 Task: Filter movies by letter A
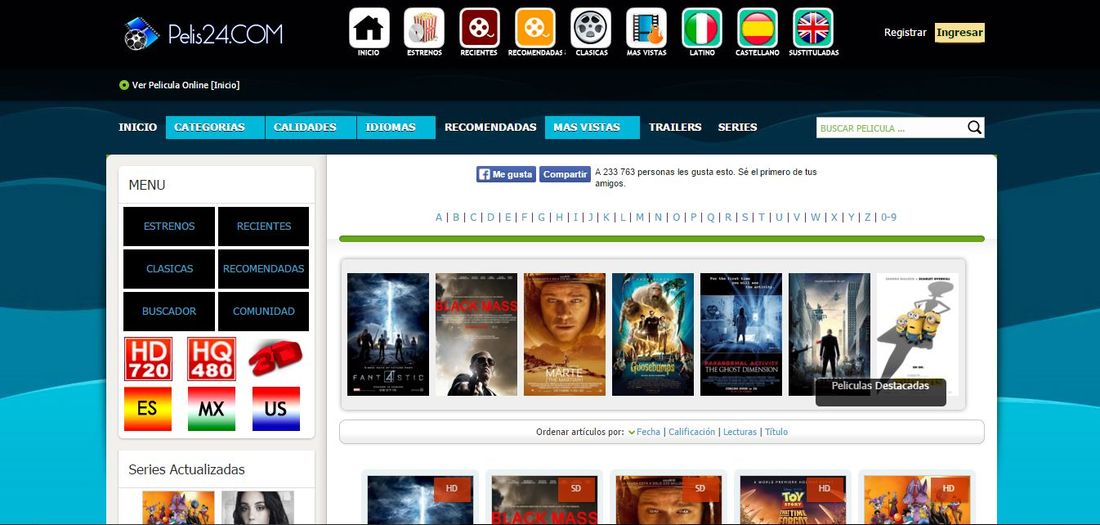438,218
